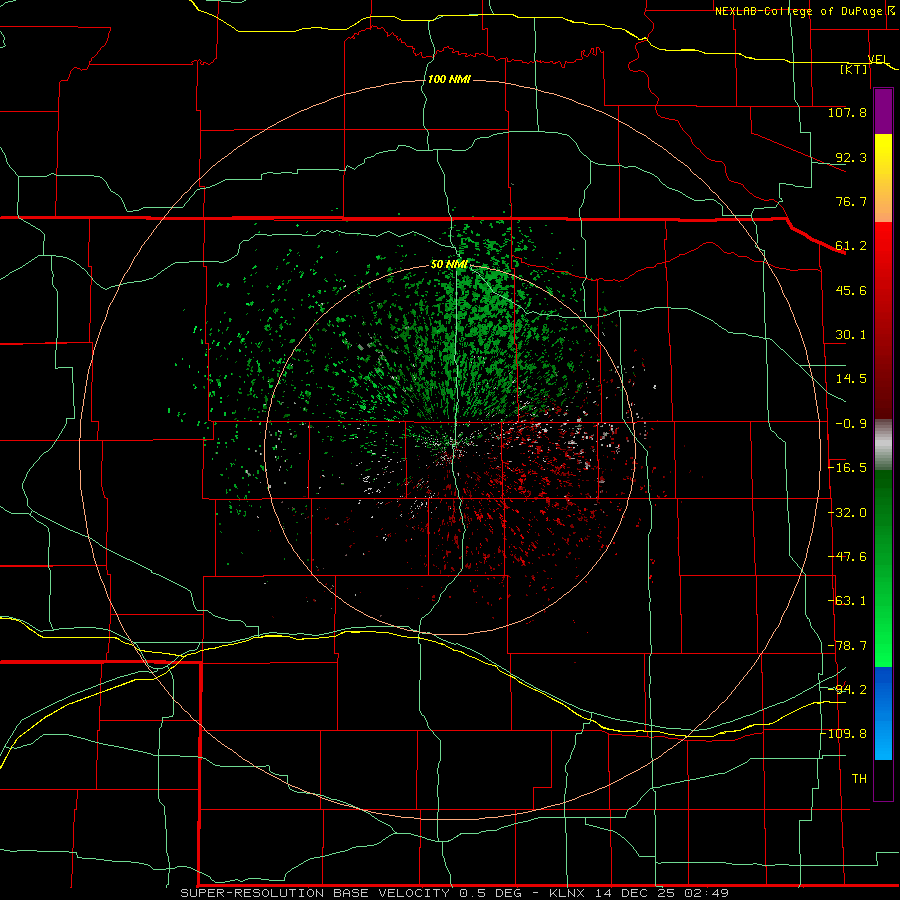This screenshot has height=900, width=900.
Task: Click the gray near-zero segment of color bar
Action: click(x=883, y=445)
